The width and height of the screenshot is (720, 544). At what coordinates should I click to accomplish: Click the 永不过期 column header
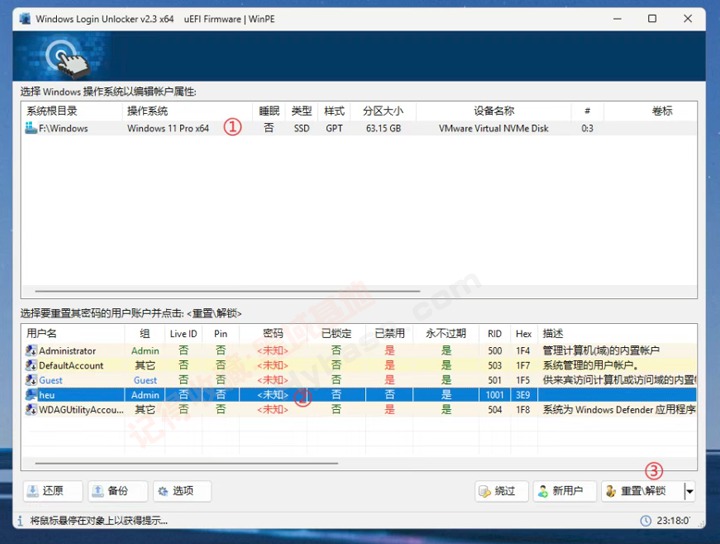(x=446, y=333)
